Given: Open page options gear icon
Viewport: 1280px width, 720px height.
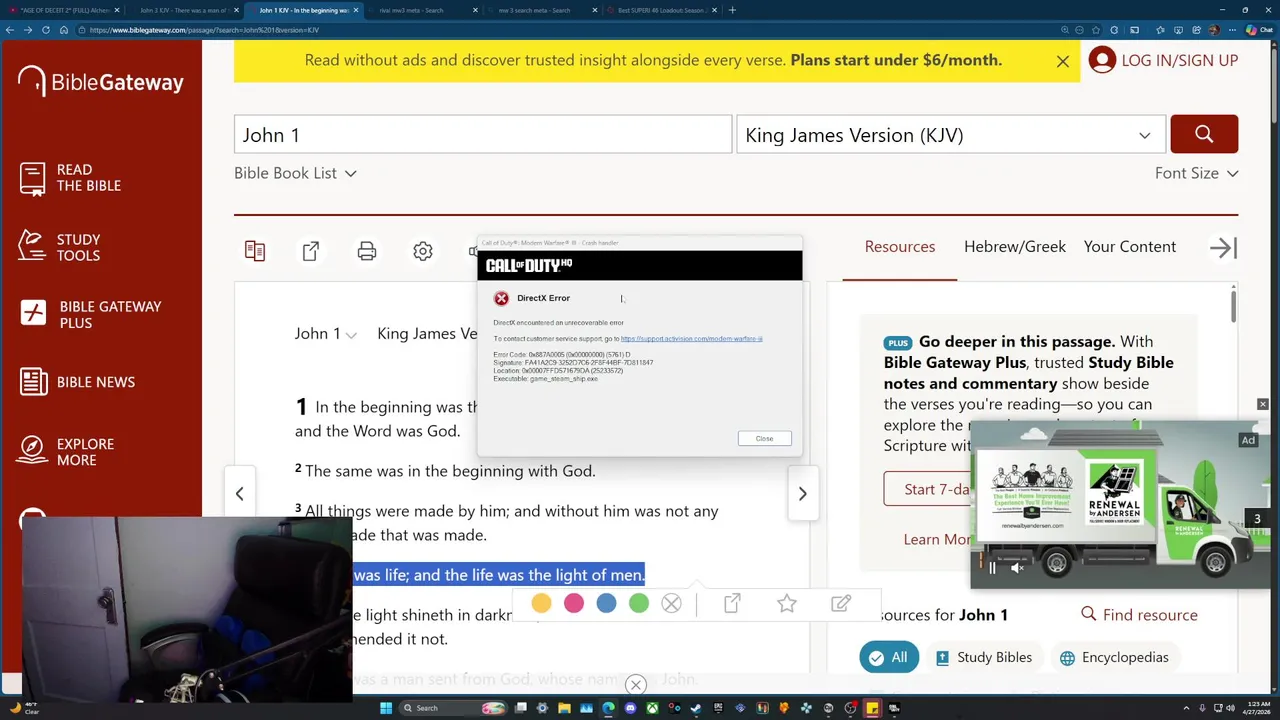Looking at the screenshot, I should (x=423, y=251).
